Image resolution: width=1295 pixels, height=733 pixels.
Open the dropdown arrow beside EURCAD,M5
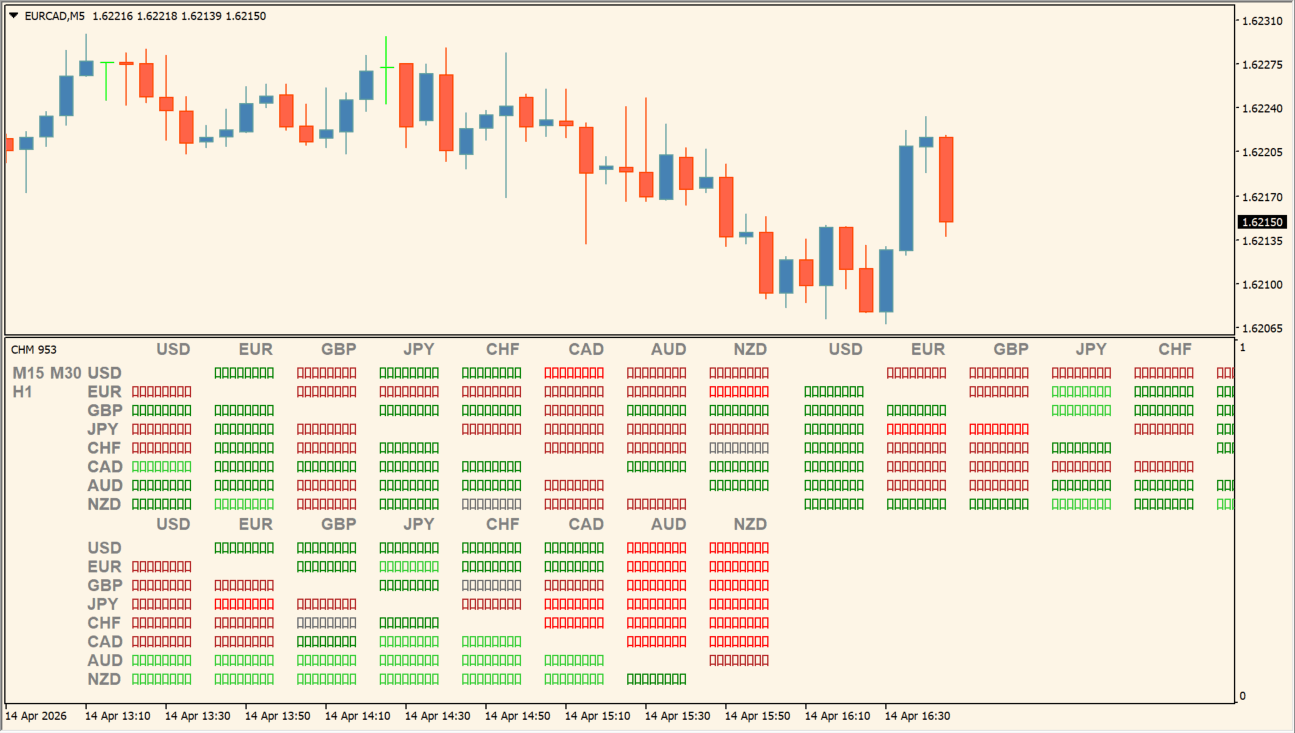pos(14,16)
